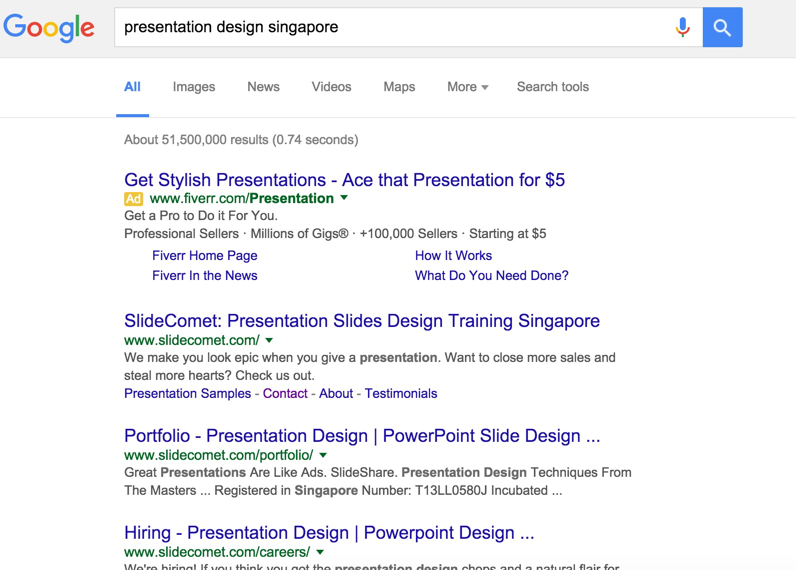Open What Do You Need Done? sitelink
The image size is (796, 570).
point(491,275)
